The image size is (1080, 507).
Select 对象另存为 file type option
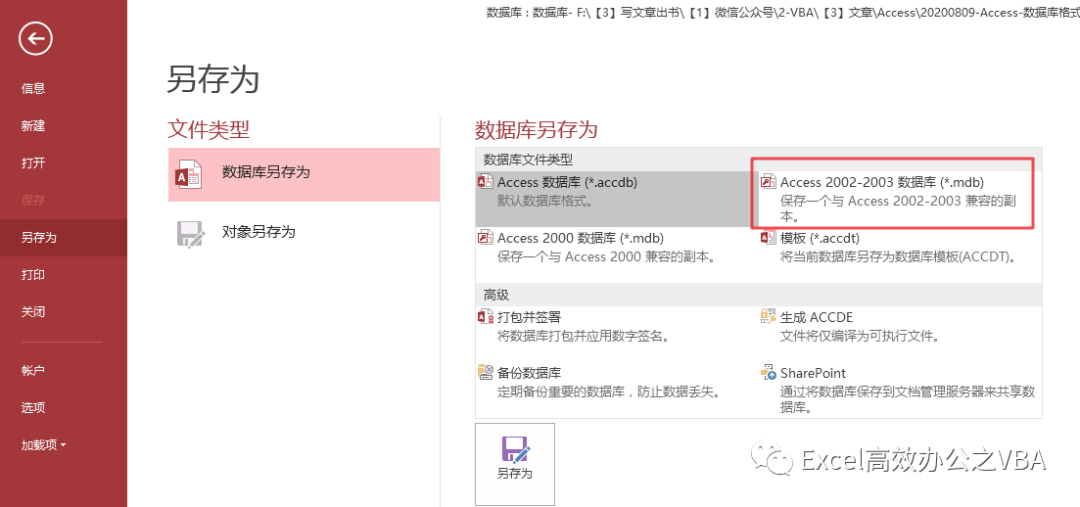[x=304, y=233]
